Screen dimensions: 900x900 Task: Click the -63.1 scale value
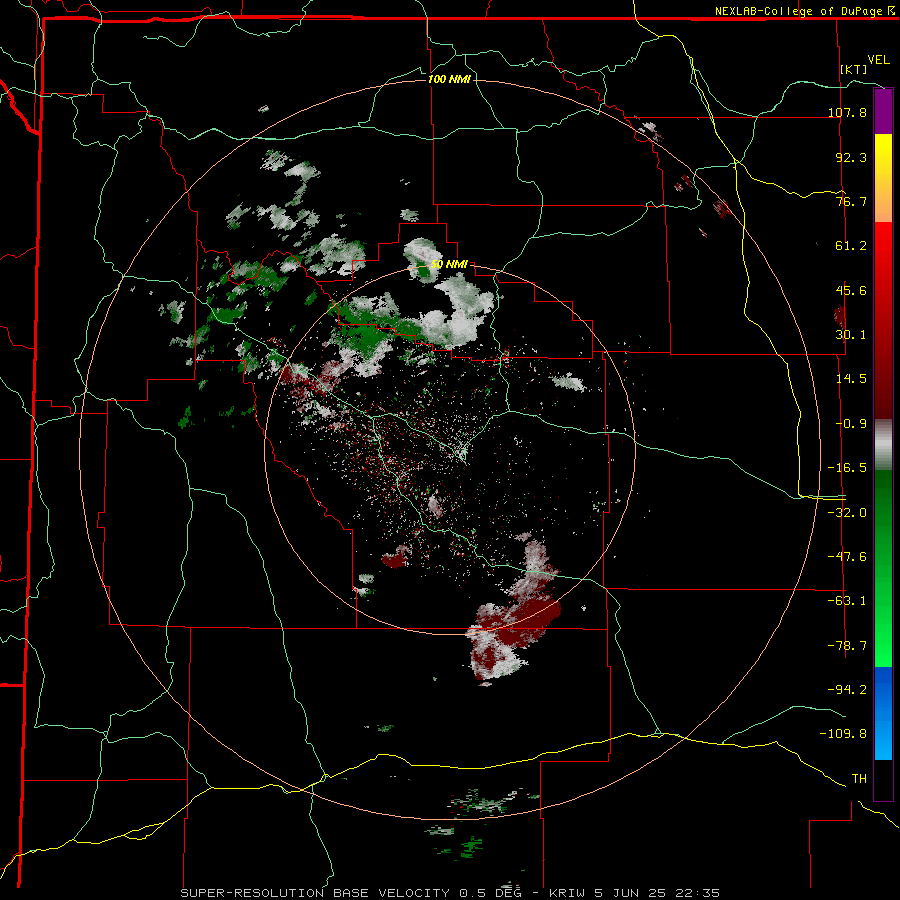tap(847, 601)
